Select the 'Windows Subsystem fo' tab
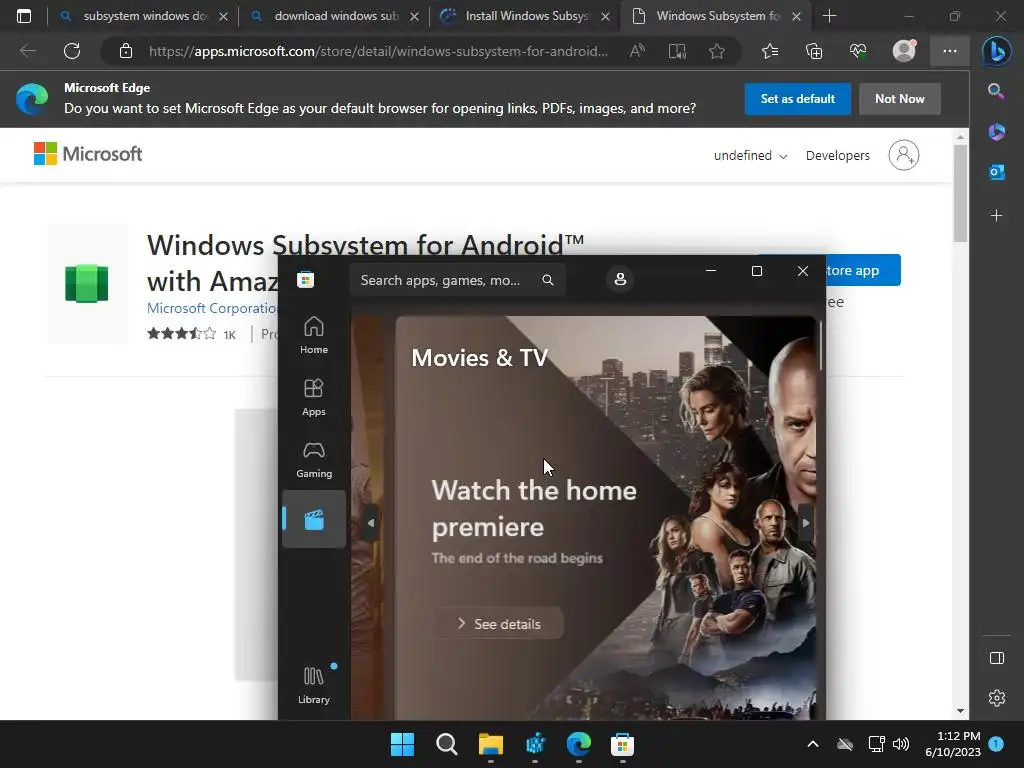This screenshot has width=1024, height=768. [x=715, y=16]
